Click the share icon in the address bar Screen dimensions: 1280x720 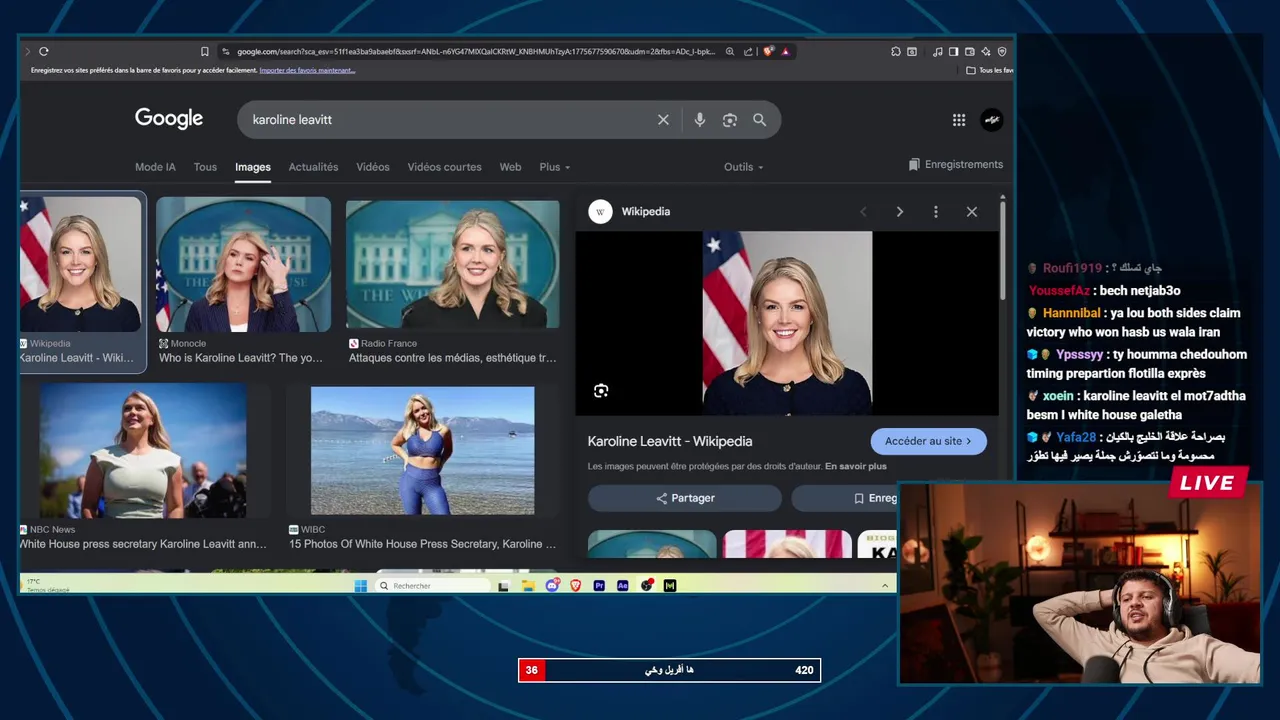point(748,51)
